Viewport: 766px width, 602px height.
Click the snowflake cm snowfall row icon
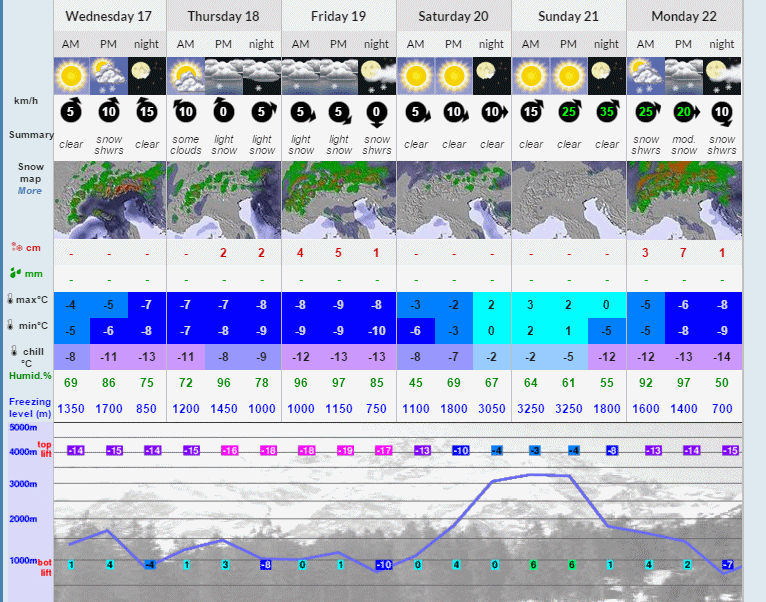pyautogui.click(x=17, y=247)
